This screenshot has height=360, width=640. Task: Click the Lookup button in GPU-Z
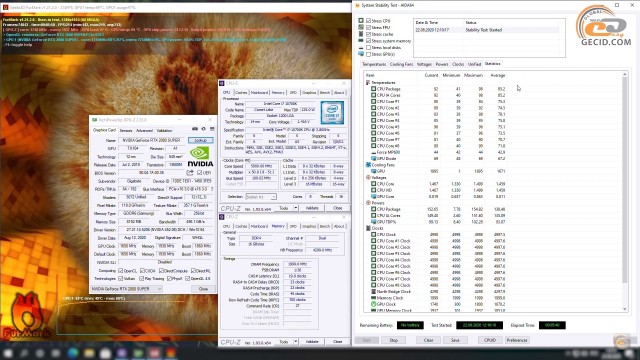point(200,140)
